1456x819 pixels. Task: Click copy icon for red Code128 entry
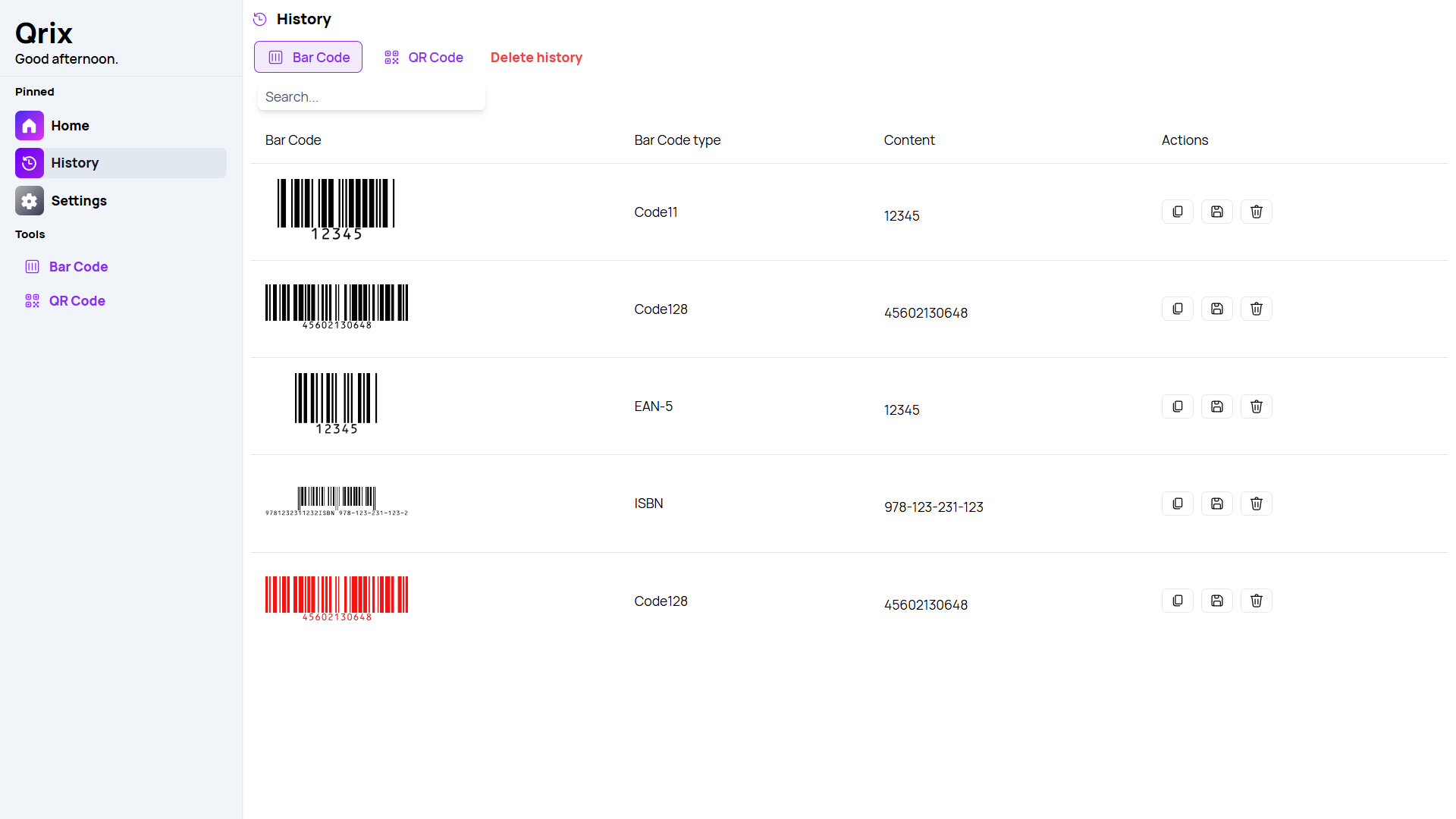tap(1178, 601)
